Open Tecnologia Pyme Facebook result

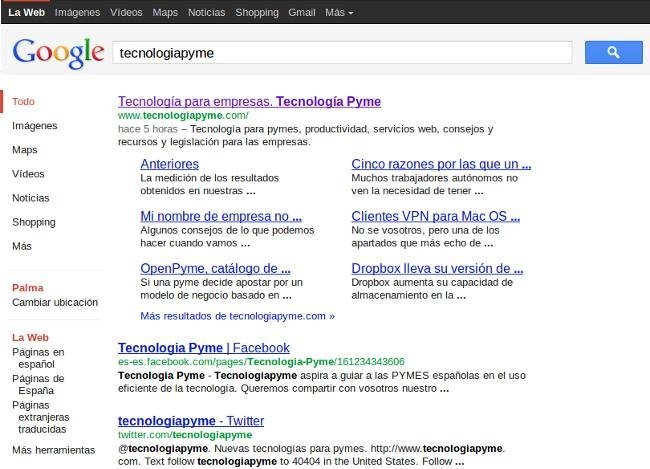click(x=203, y=348)
